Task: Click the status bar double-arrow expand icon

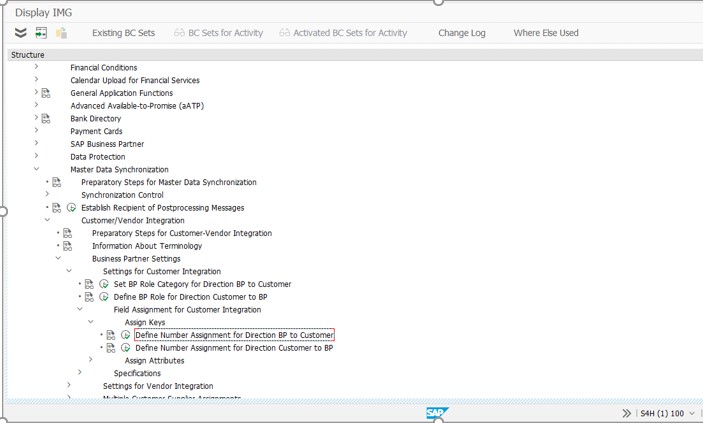Action: tap(626, 413)
